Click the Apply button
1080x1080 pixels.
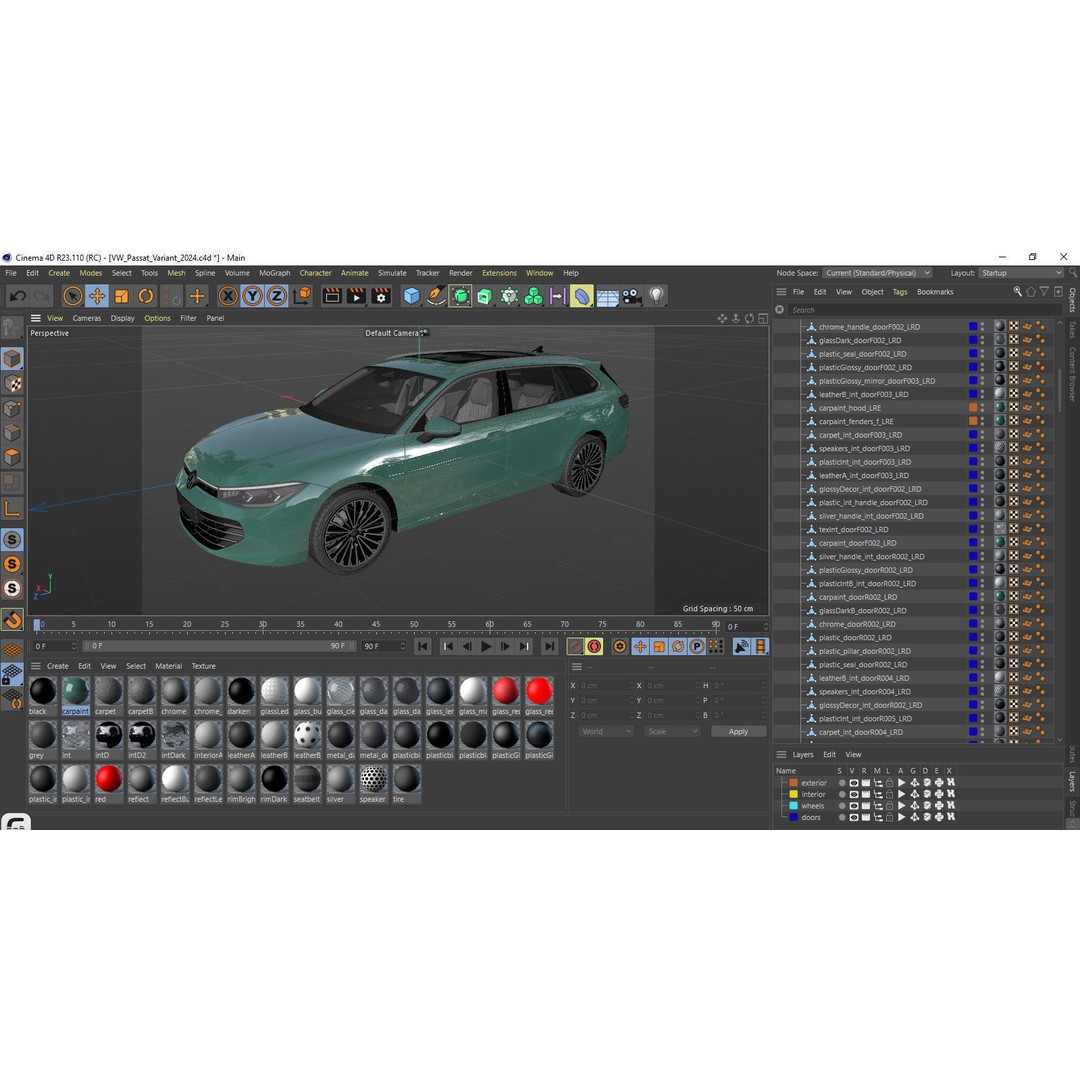click(738, 731)
